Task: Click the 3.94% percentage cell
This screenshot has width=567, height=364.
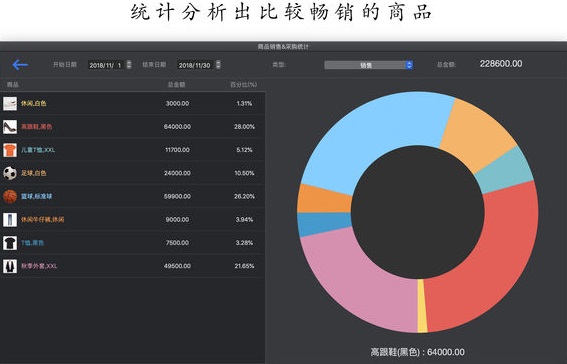Action: point(244,219)
